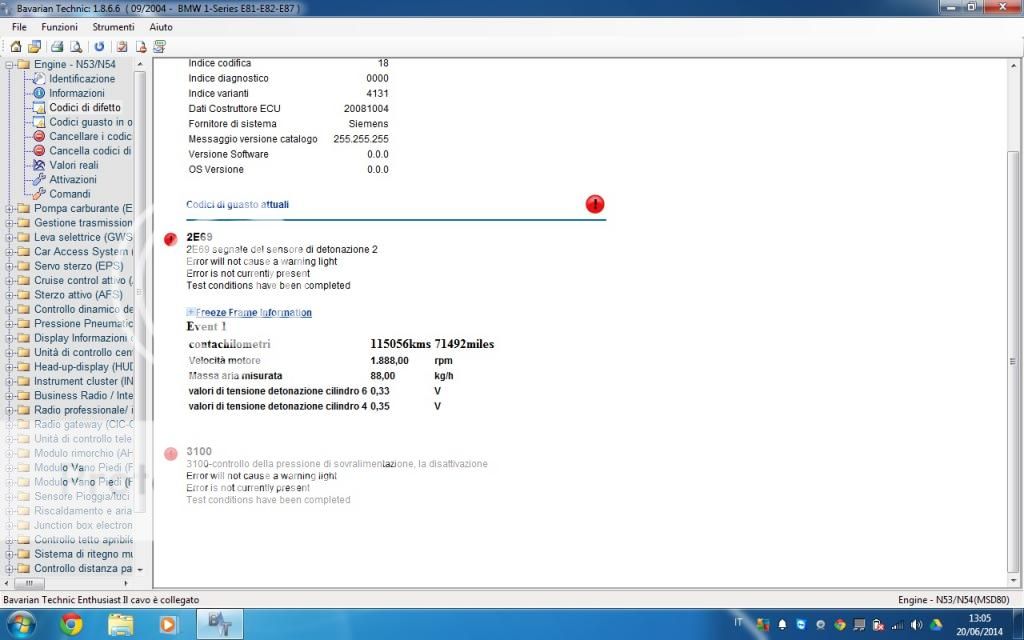
Task: Expand Freeze Frame Information section
Action: click(x=191, y=313)
